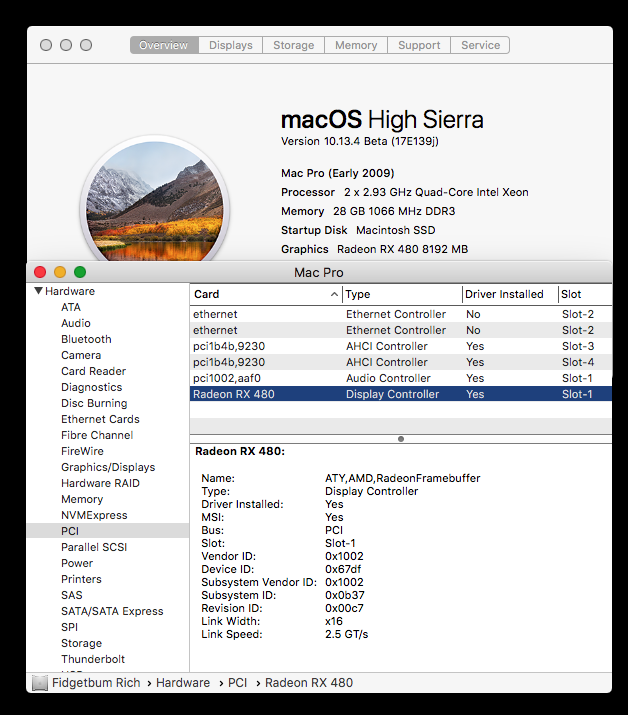
Task: Select the pci1b4b,9230 row in Slot-3
Action: [401, 346]
